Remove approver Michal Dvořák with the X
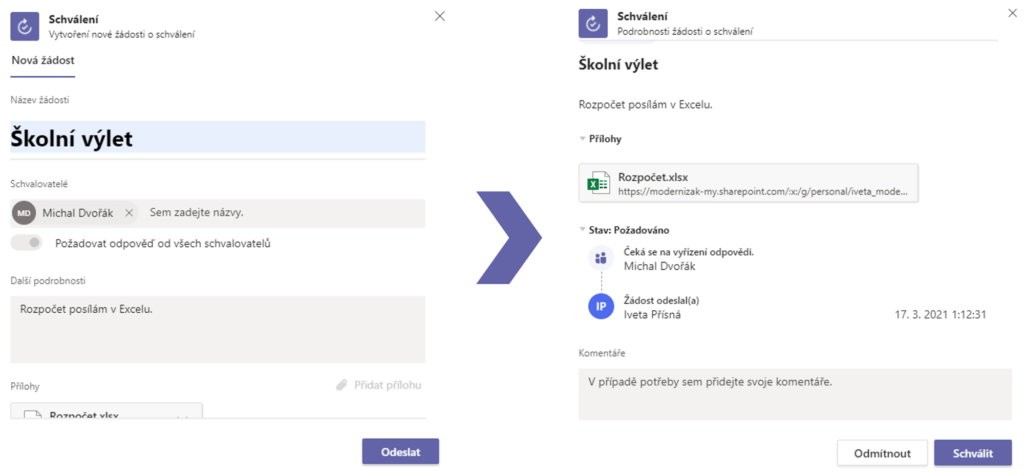 pyautogui.click(x=129, y=213)
